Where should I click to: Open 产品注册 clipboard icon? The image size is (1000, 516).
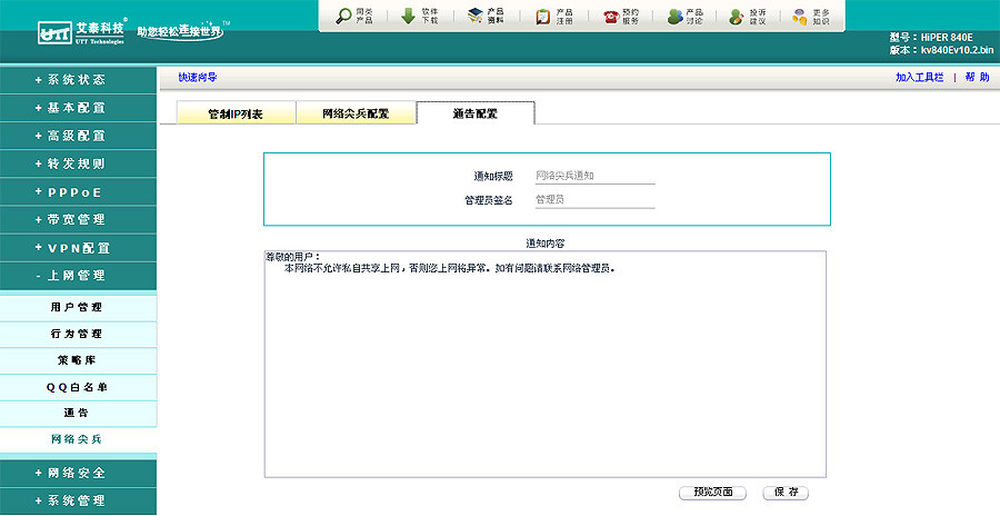542,16
